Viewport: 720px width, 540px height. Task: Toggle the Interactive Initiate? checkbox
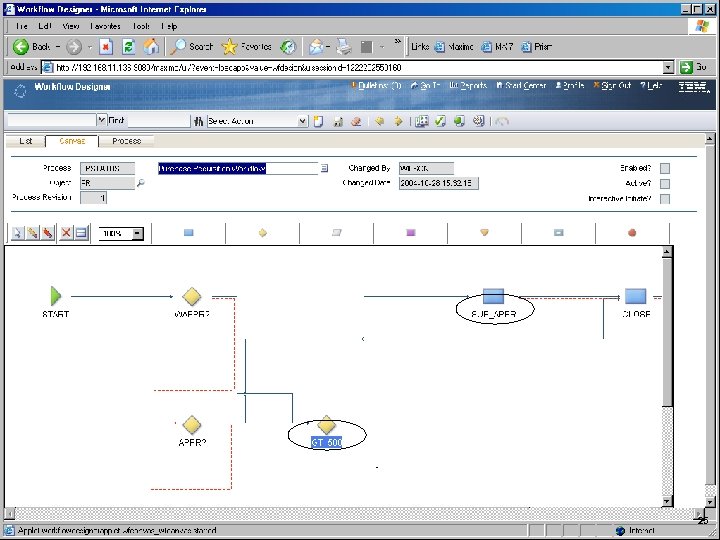(664, 199)
